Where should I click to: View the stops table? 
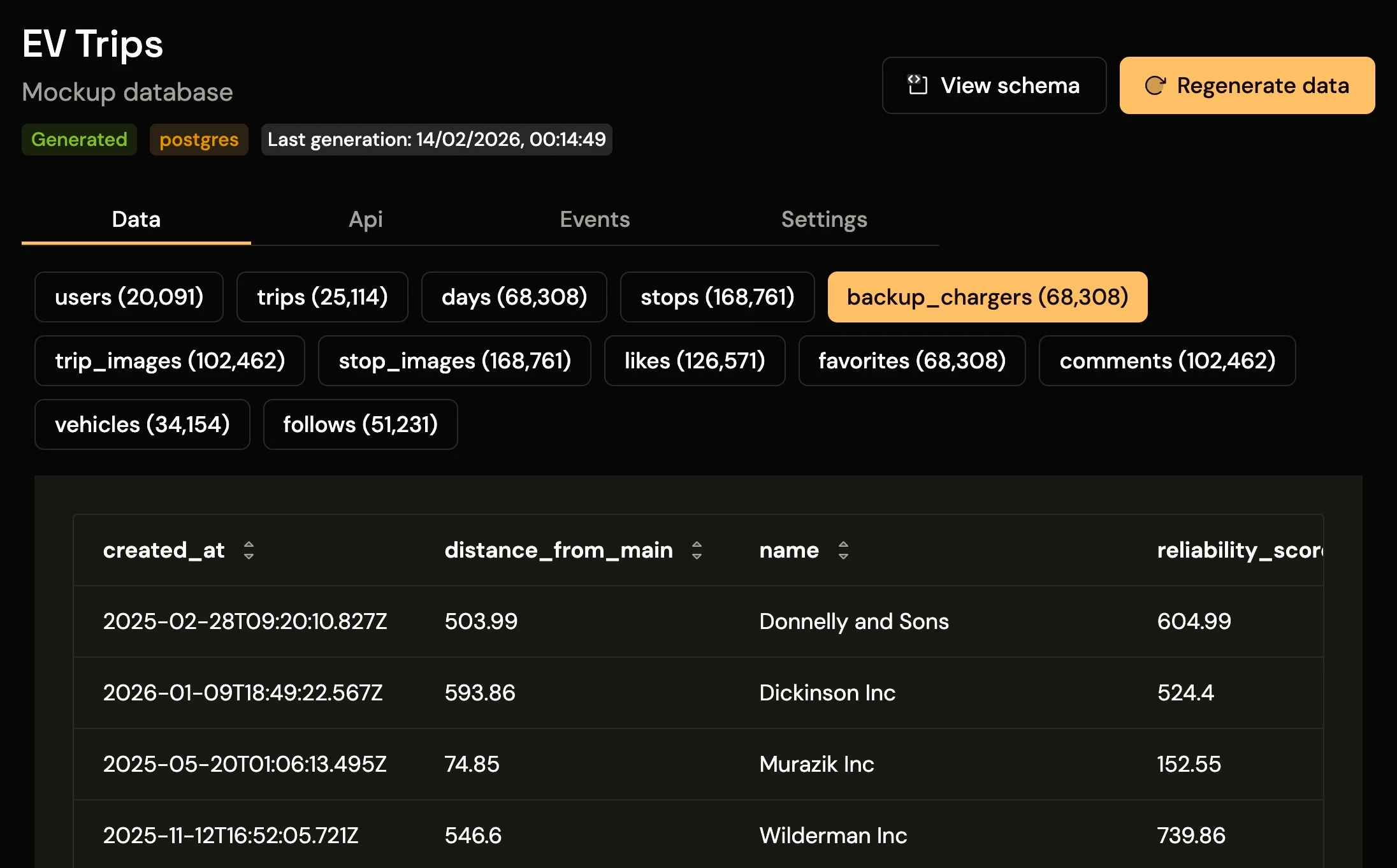pyautogui.click(x=717, y=297)
